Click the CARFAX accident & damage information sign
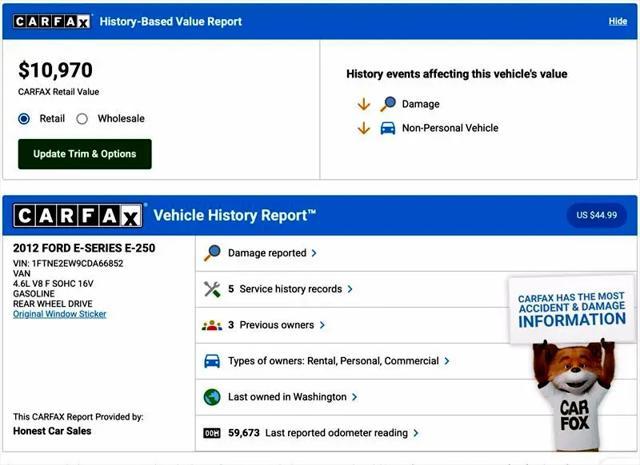 pyautogui.click(x=572, y=309)
